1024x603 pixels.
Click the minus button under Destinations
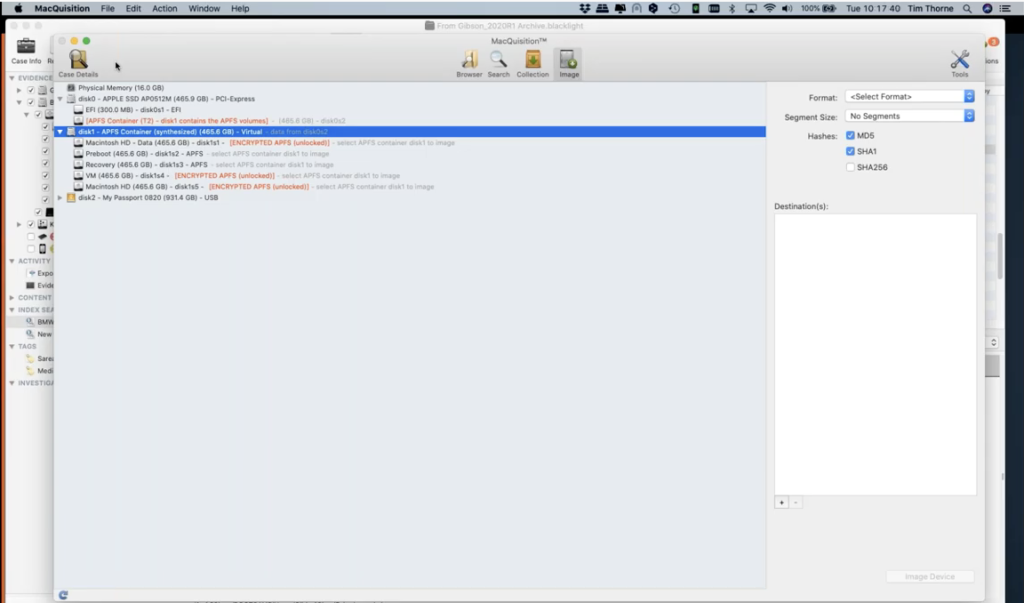pyautogui.click(x=795, y=502)
